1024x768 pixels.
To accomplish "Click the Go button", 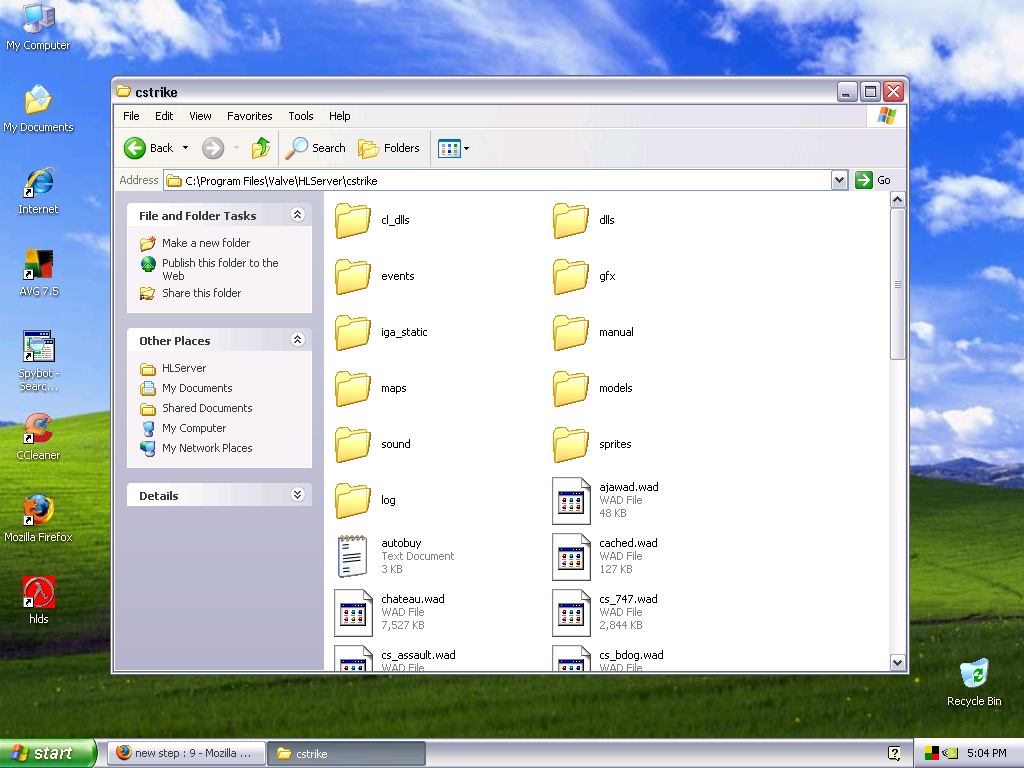I will click(873, 180).
